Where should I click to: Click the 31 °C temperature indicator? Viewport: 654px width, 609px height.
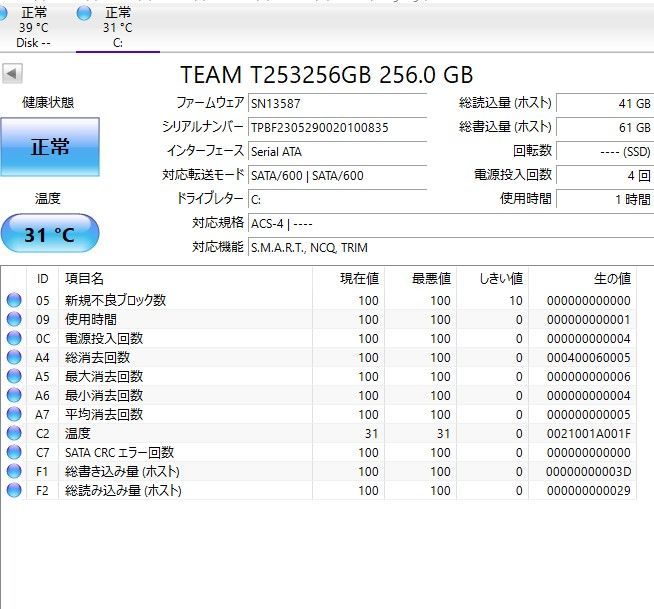click(50, 235)
